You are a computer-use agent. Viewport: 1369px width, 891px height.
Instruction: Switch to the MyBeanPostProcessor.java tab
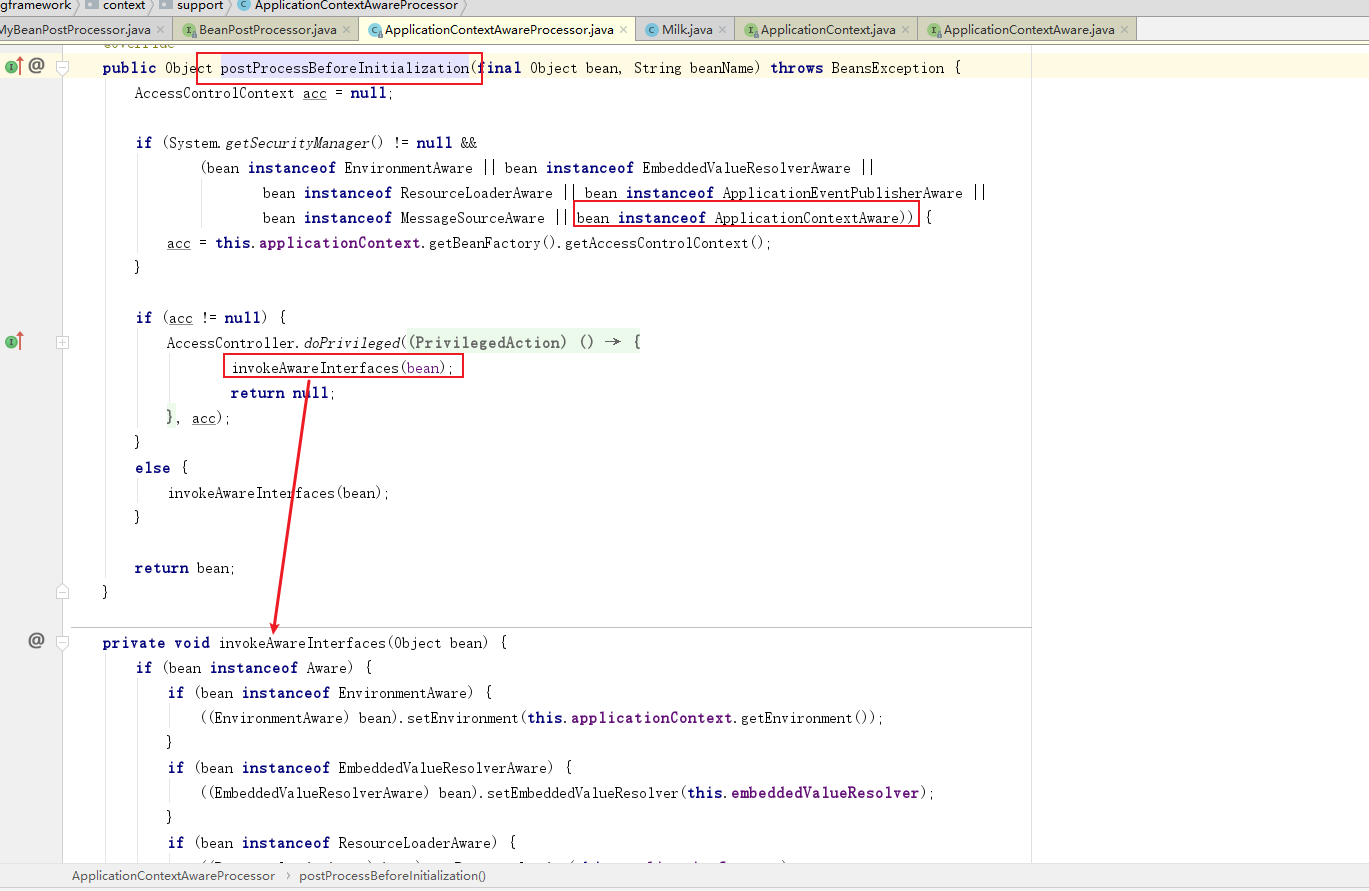(x=75, y=30)
